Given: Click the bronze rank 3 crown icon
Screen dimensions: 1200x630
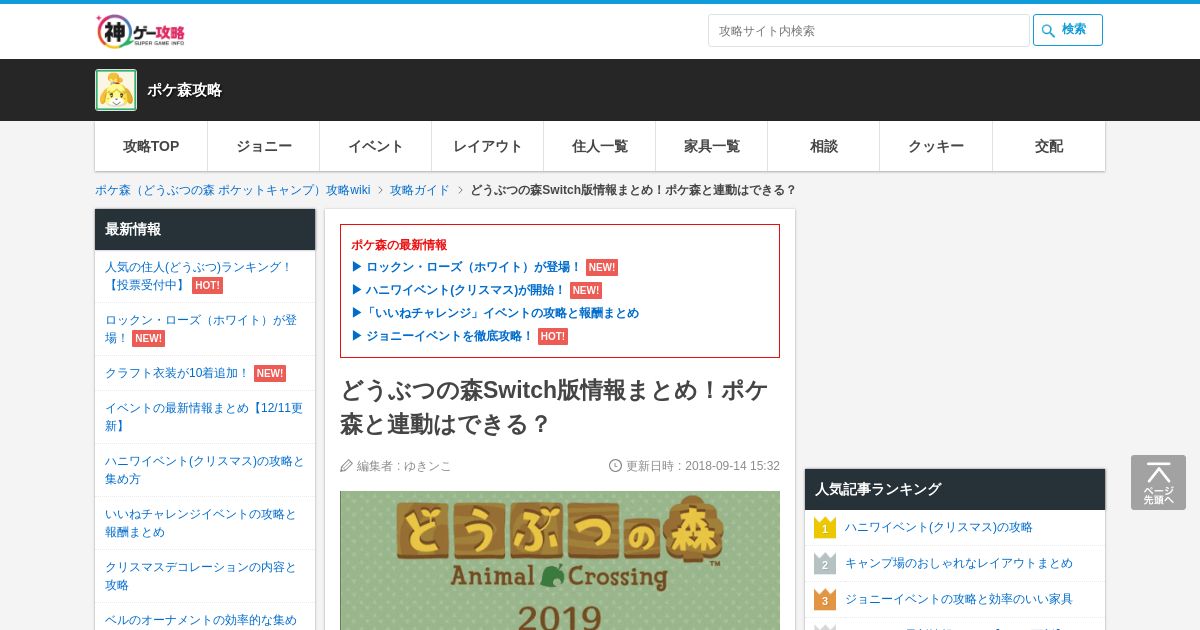Looking at the screenshot, I should click(x=825, y=599).
